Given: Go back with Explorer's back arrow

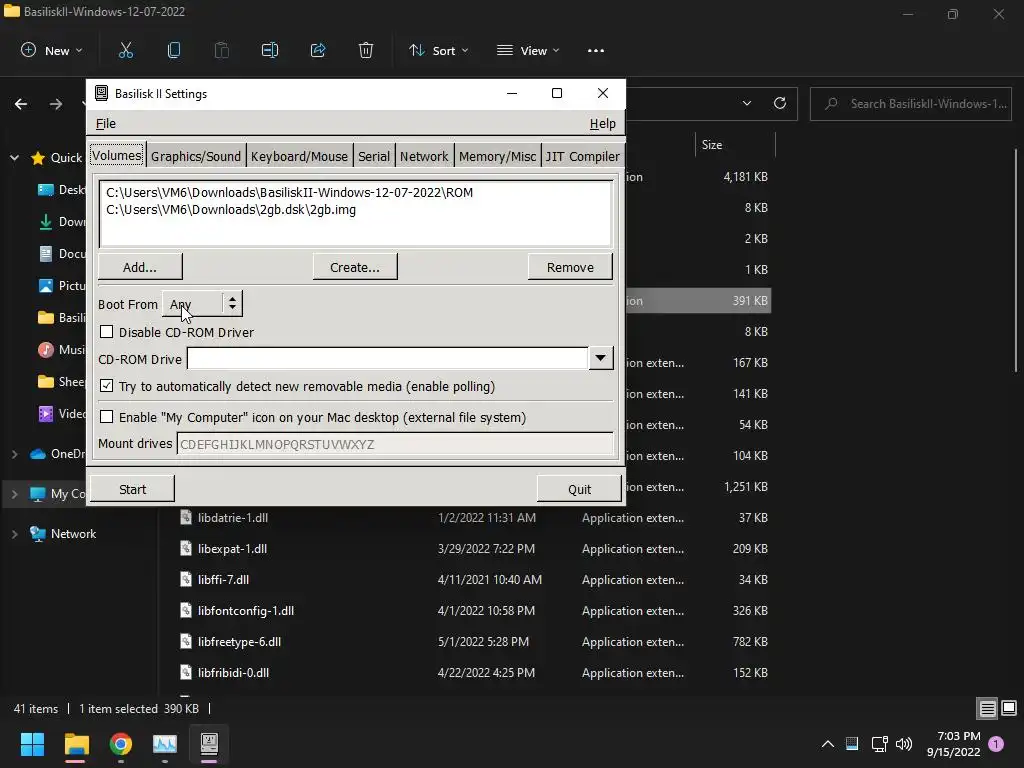Looking at the screenshot, I should [x=21, y=104].
